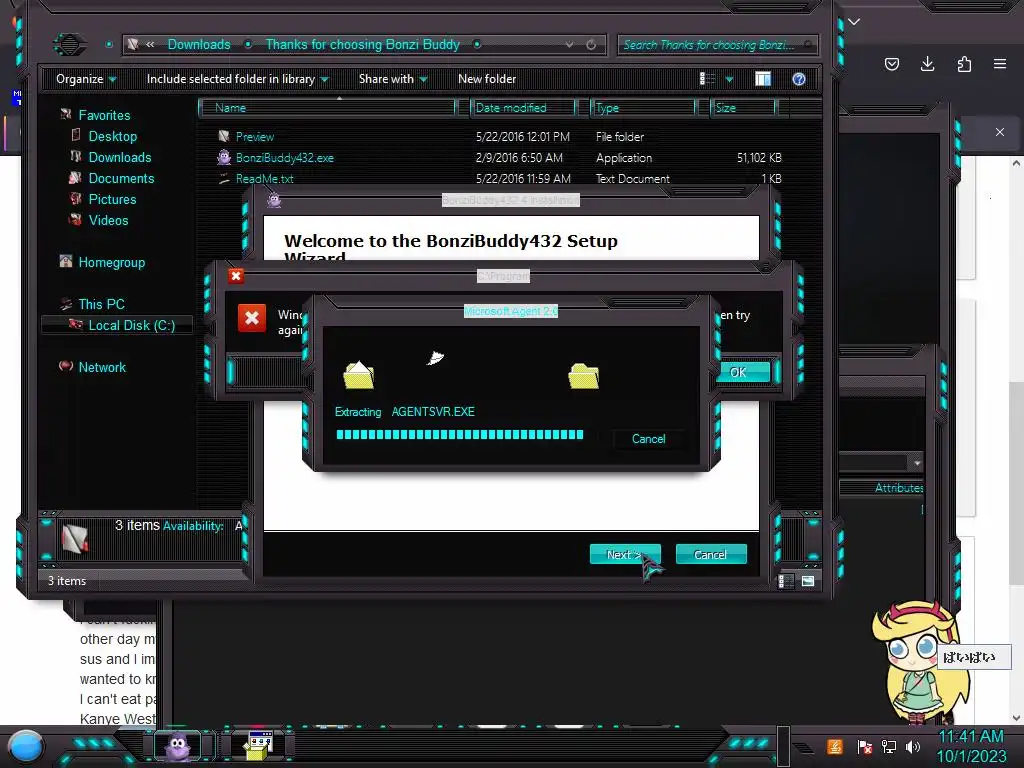1024x768 pixels.
Task: Click 'Thanks for choosing Bonzi Buddy' breadcrumb
Action: [362, 44]
